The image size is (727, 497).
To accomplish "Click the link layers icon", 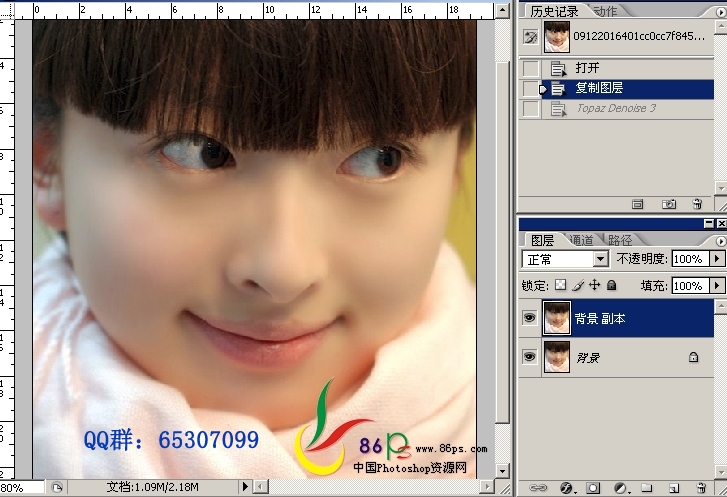I will coord(538,487).
